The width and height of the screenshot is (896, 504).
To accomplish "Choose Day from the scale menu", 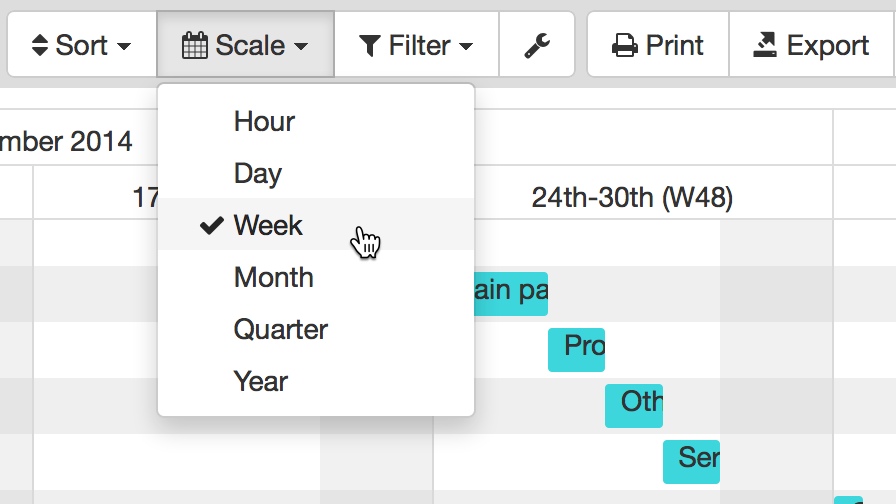I will [x=258, y=174].
